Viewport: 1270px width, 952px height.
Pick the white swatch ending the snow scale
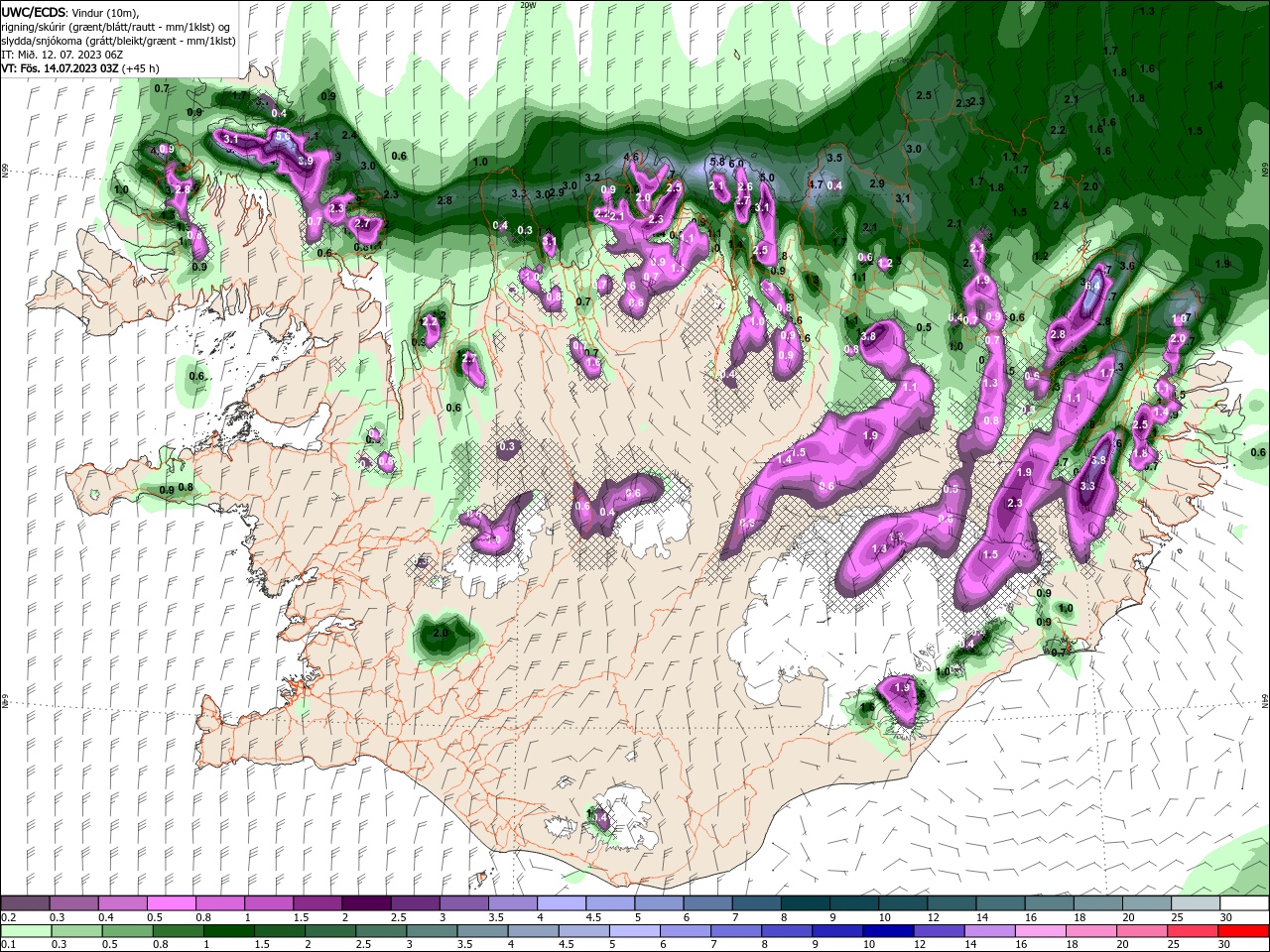click(1244, 903)
